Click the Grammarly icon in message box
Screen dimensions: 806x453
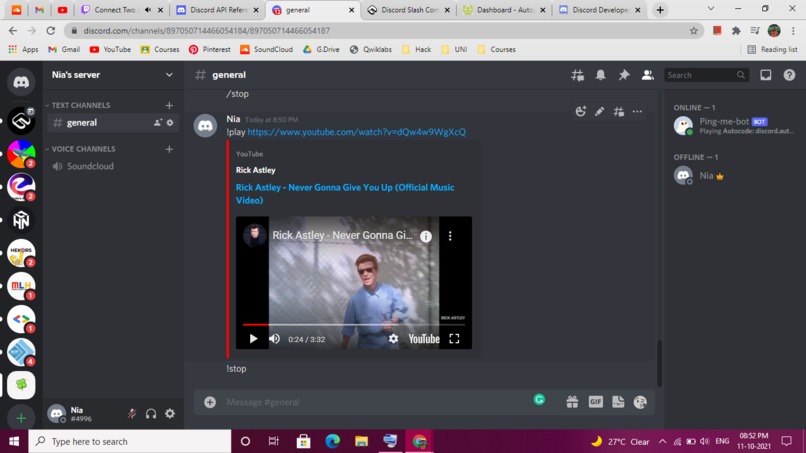539,400
